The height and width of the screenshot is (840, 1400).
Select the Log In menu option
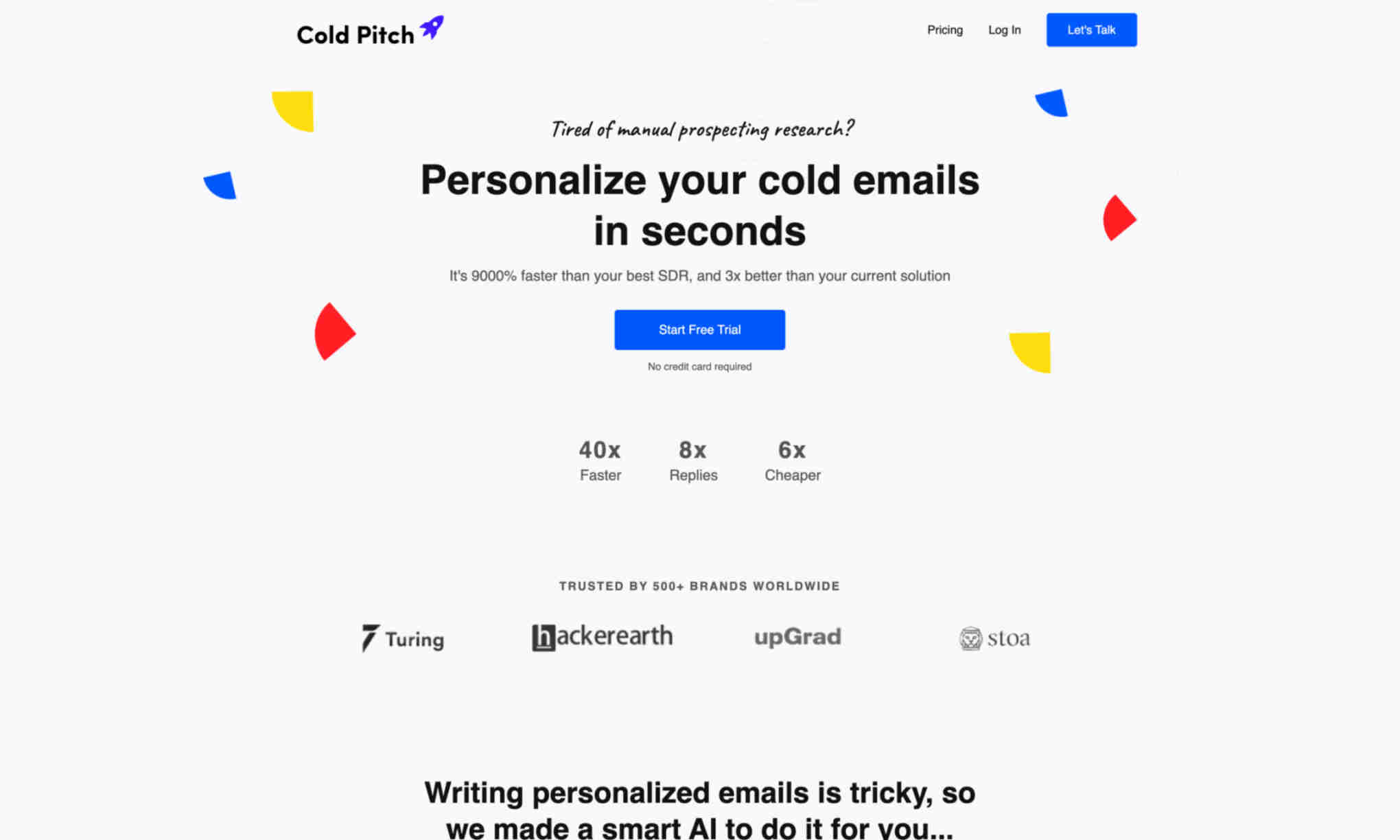pyautogui.click(x=1004, y=30)
